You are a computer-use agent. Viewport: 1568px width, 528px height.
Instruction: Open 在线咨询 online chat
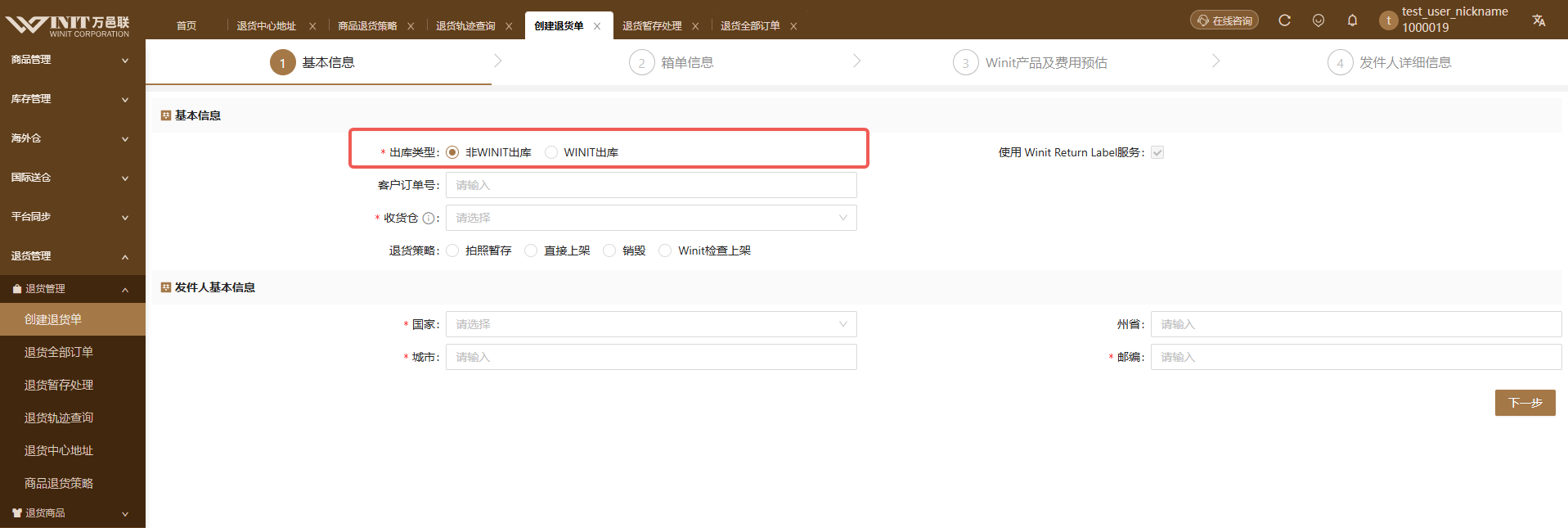tap(1224, 20)
